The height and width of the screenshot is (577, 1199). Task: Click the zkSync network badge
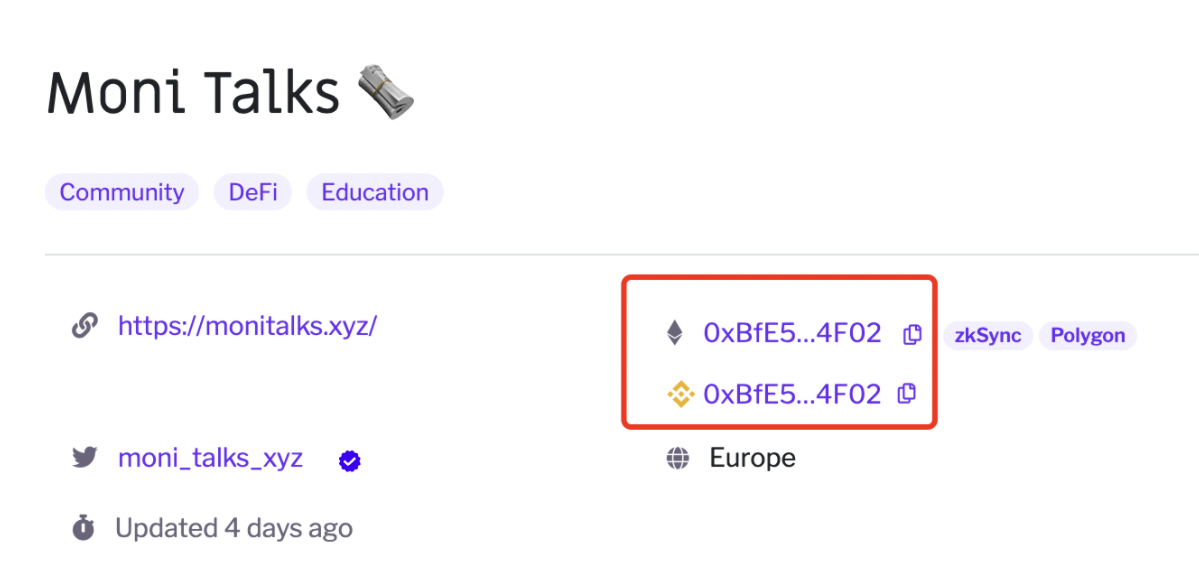tap(988, 336)
